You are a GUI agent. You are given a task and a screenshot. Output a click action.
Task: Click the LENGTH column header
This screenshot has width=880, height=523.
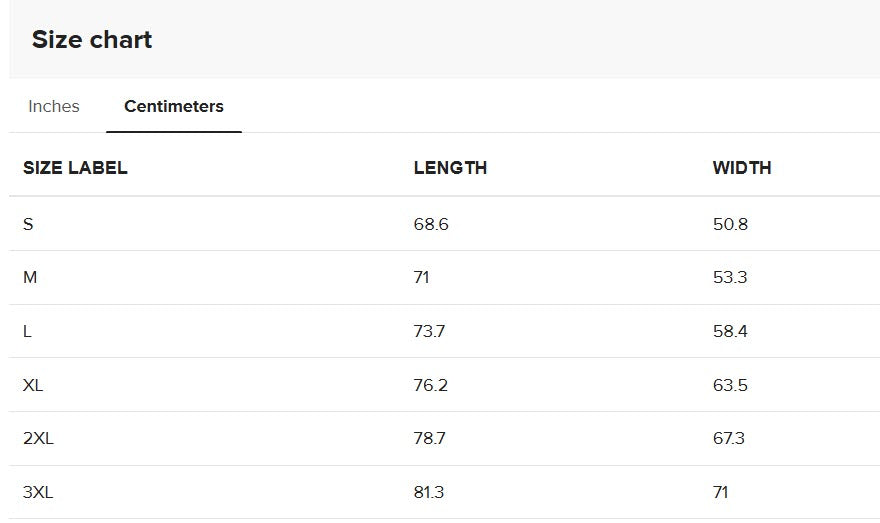[x=450, y=168]
